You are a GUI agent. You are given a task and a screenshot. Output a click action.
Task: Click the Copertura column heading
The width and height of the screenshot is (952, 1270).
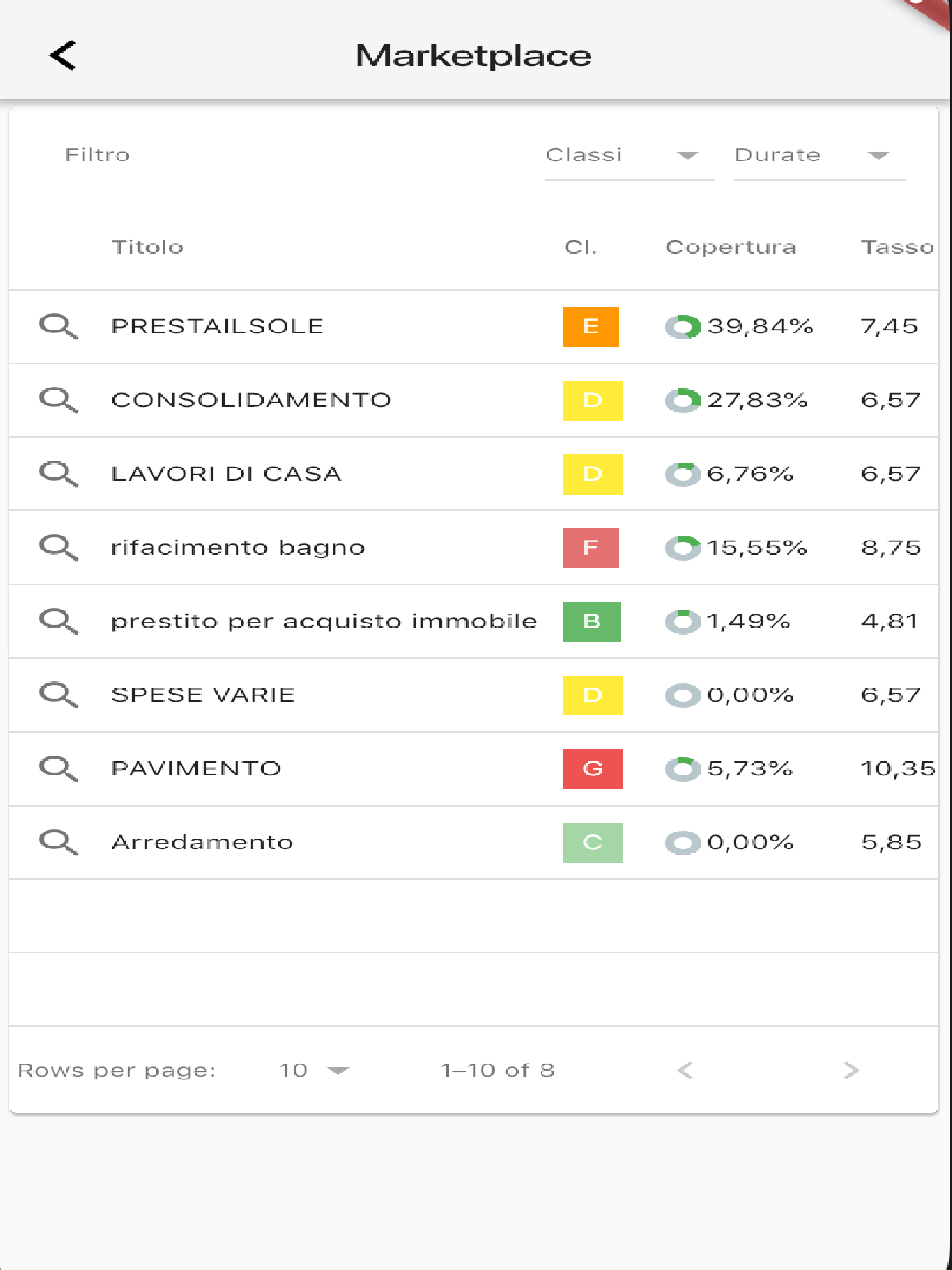pos(730,247)
